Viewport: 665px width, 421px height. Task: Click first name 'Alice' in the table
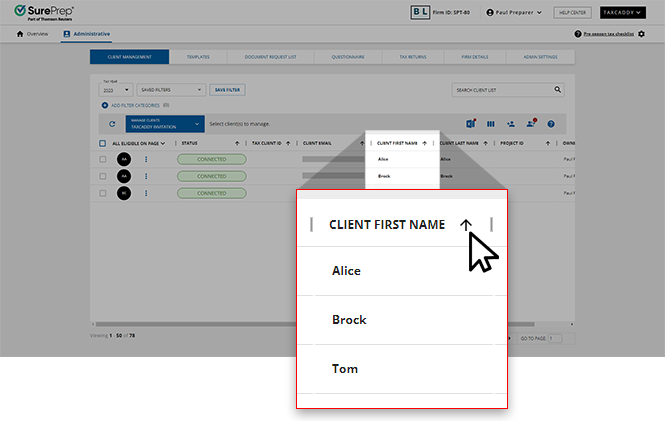[383, 159]
